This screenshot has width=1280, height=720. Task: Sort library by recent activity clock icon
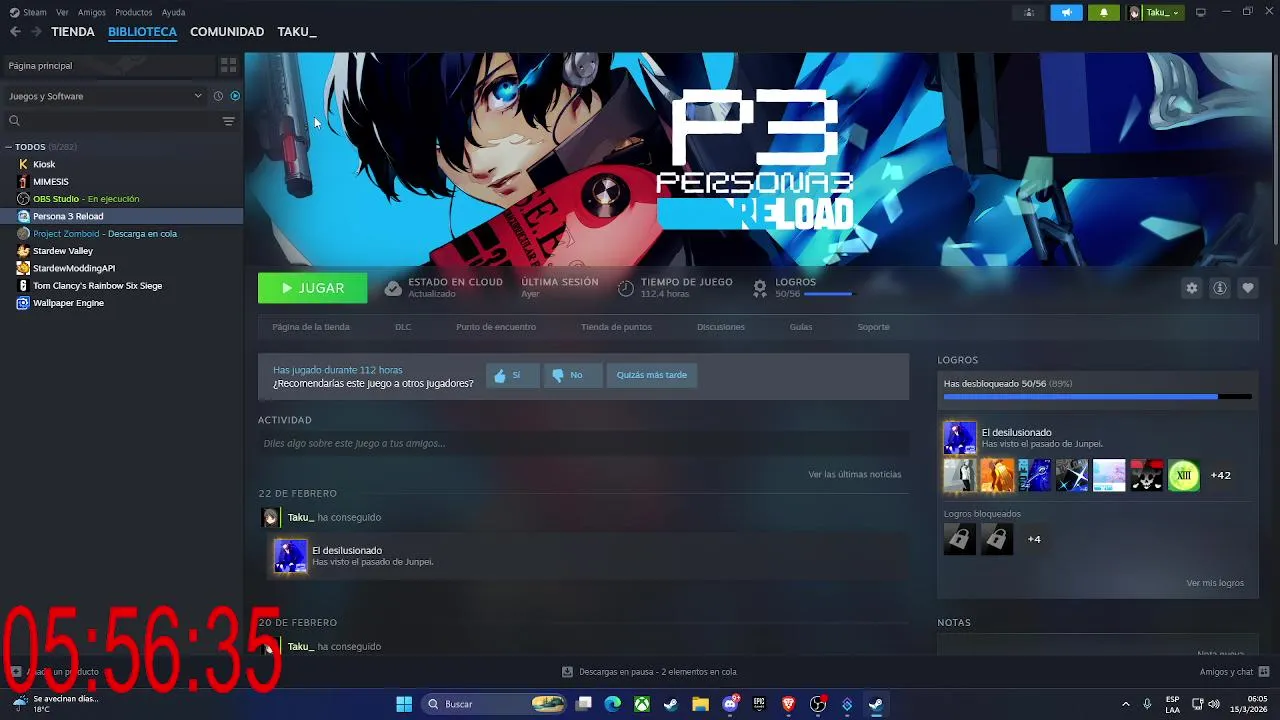point(218,96)
